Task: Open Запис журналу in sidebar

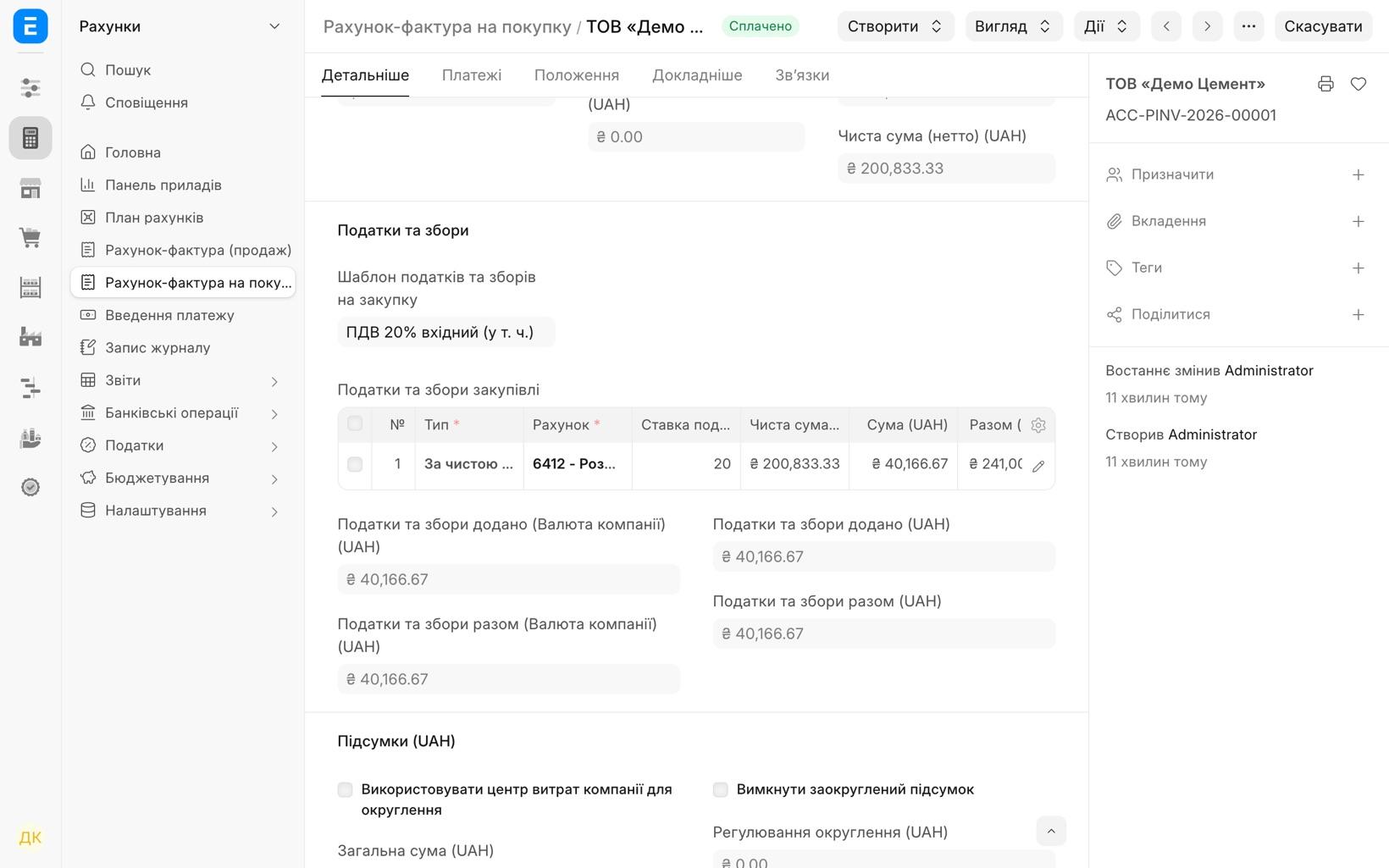Action: tap(183, 348)
